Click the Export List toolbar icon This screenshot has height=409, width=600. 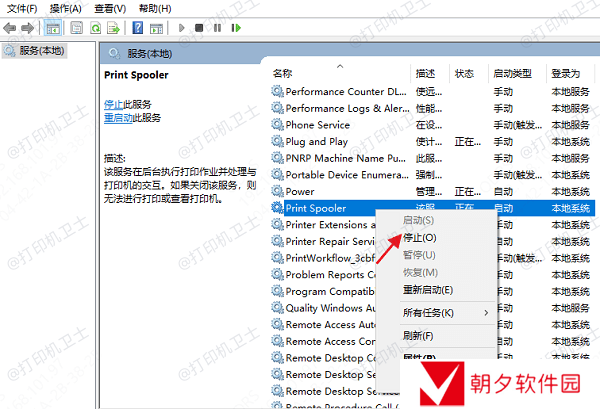click(x=114, y=28)
